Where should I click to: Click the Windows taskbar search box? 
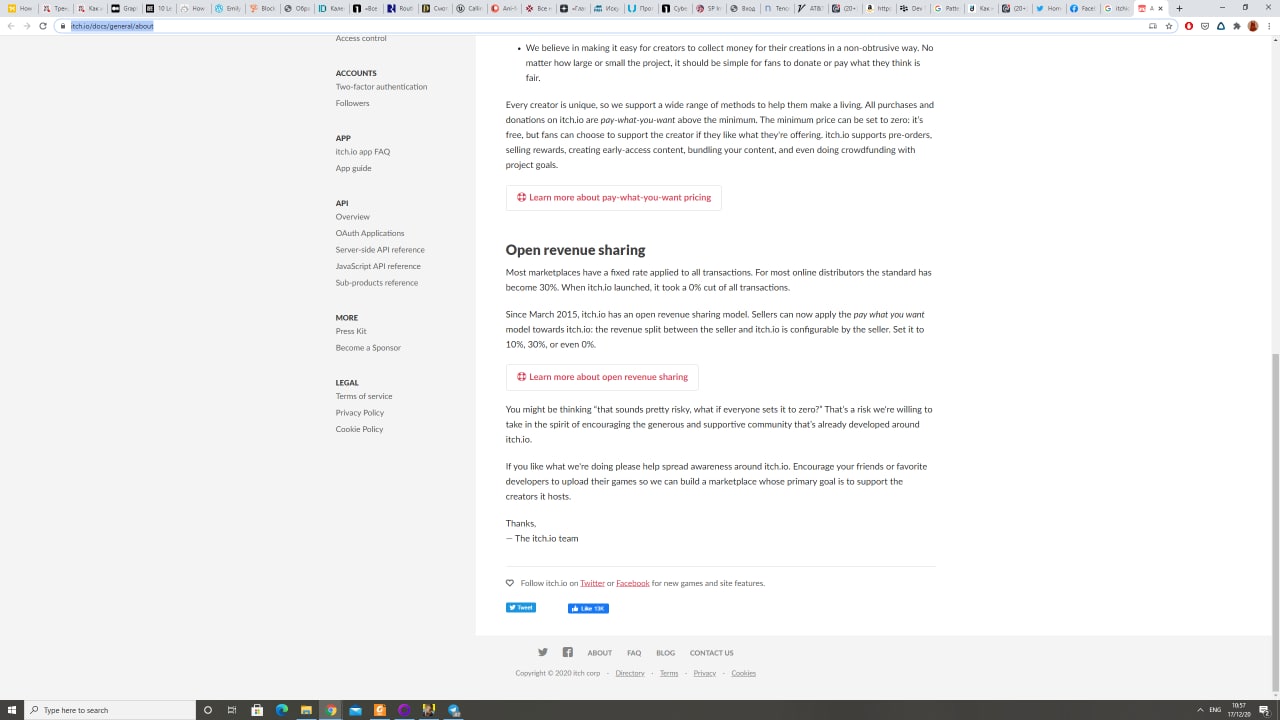[109, 710]
